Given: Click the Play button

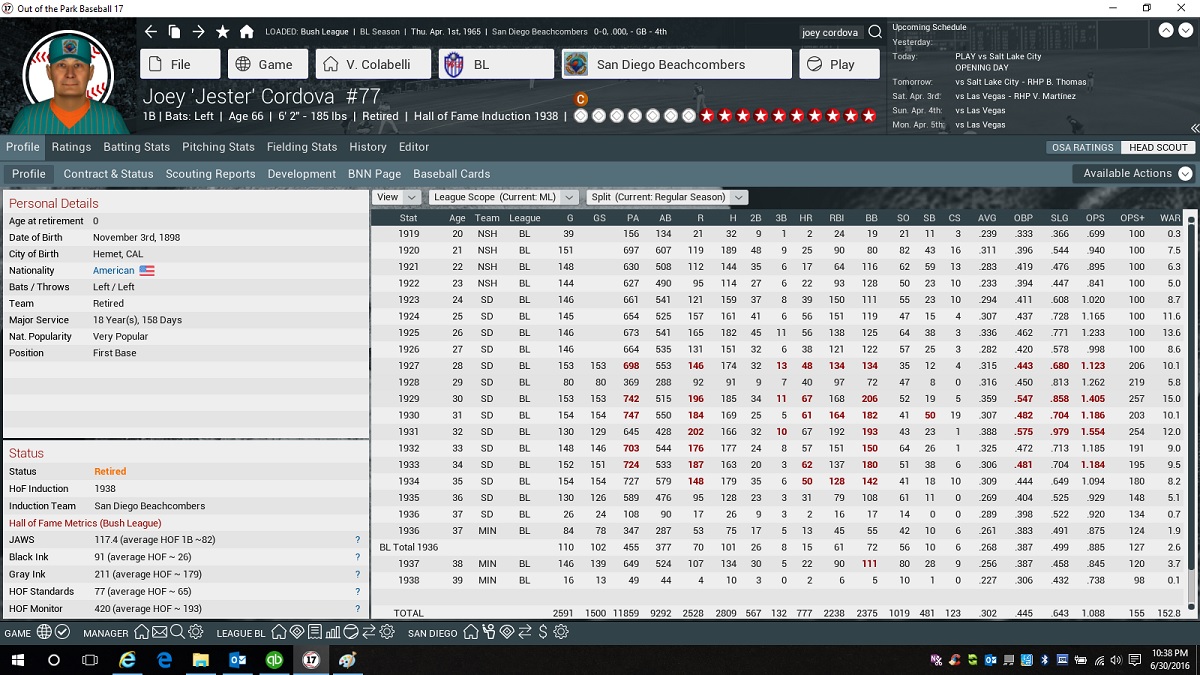Looking at the screenshot, I should pyautogui.click(x=838, y=64).
